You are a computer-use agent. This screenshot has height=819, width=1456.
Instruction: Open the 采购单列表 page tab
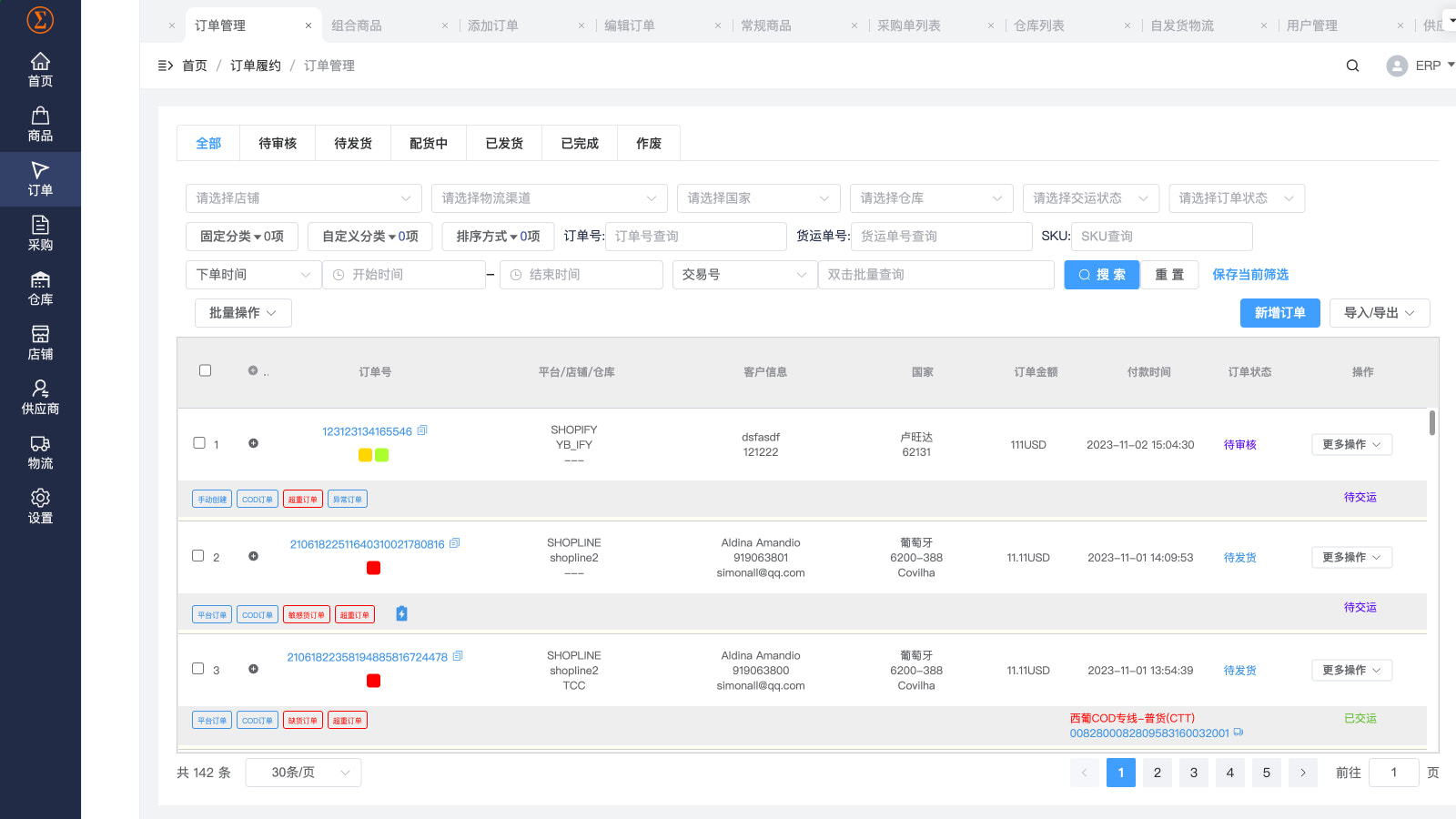click(909, 25)
